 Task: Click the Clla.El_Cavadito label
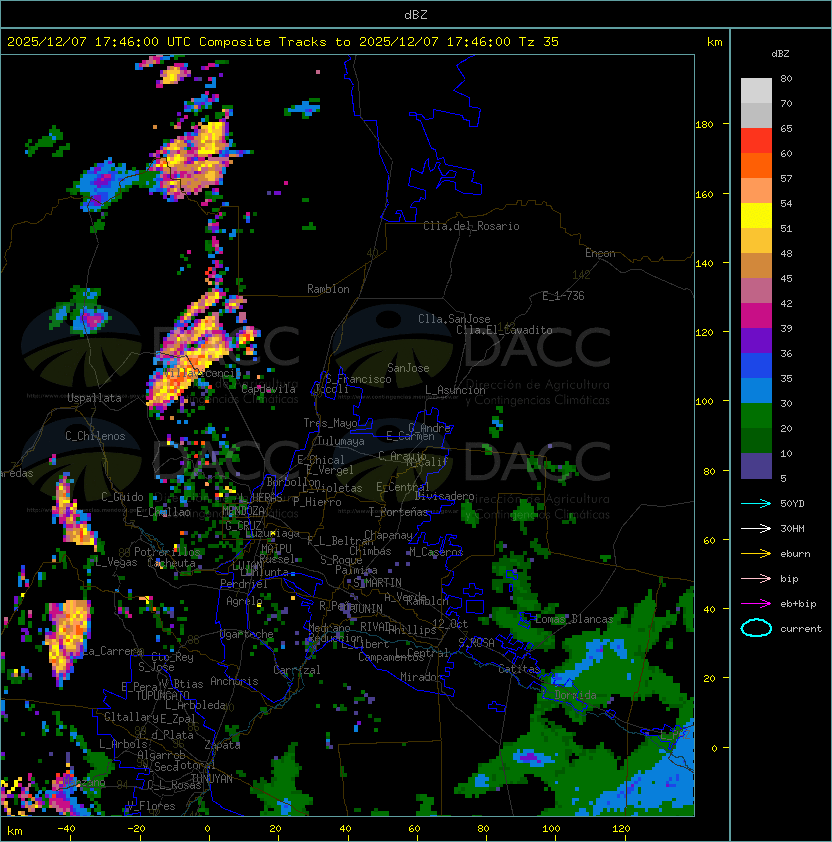pos(504,330)
